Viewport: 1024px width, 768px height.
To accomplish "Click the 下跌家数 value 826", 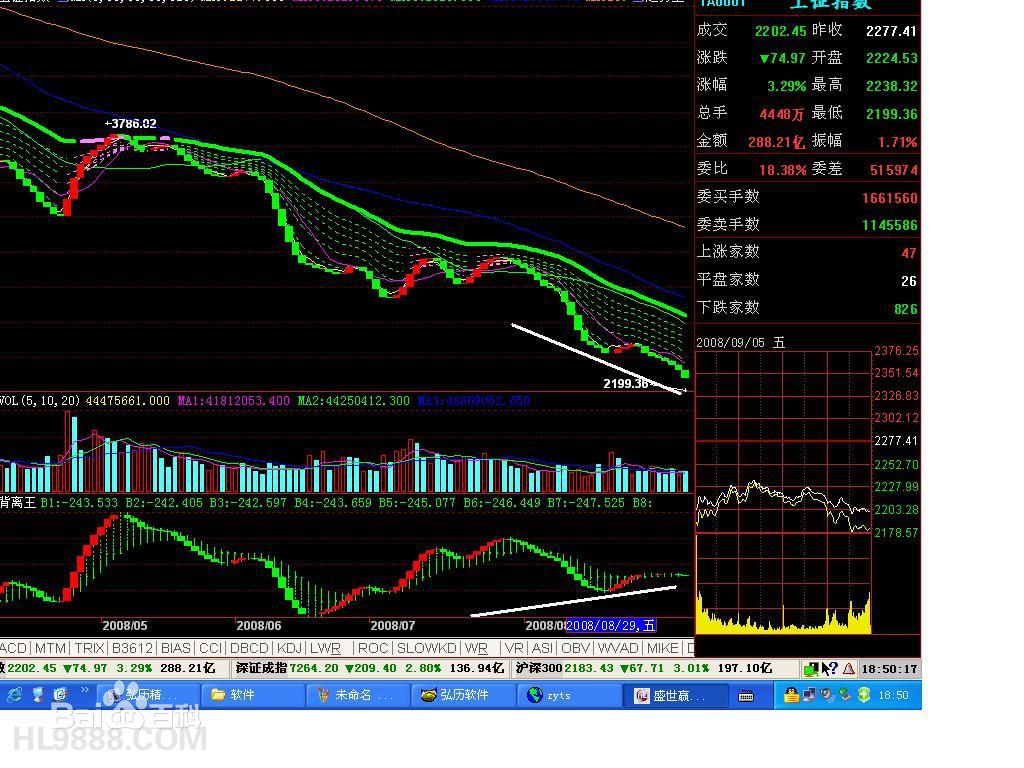I will [906, 309].
